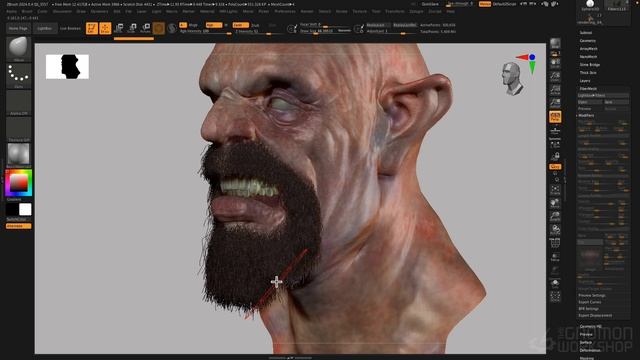Click the Zoom3D icon in right shelf
Screen dimensions: 640x360
click(555, 216)
